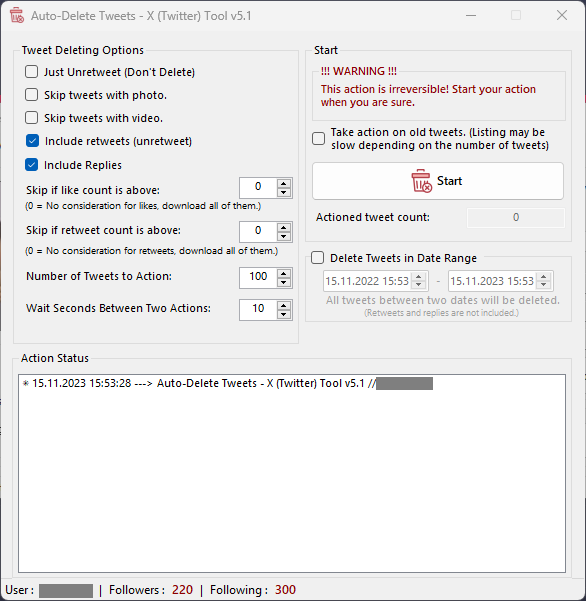Check Skip tweets with video
Image resolution: width=586 pixels, height=601 pixels.
(31, 118)
